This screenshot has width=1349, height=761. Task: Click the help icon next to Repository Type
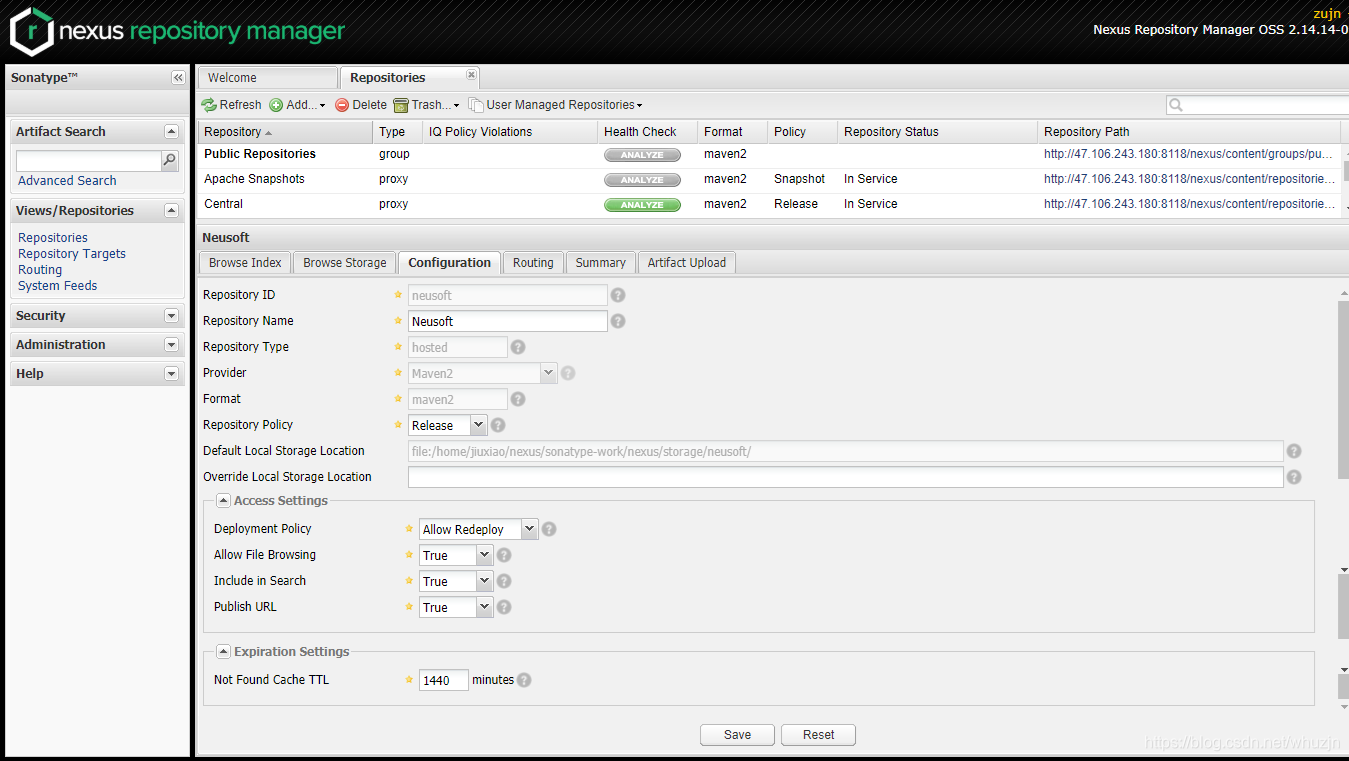(518, 347)
